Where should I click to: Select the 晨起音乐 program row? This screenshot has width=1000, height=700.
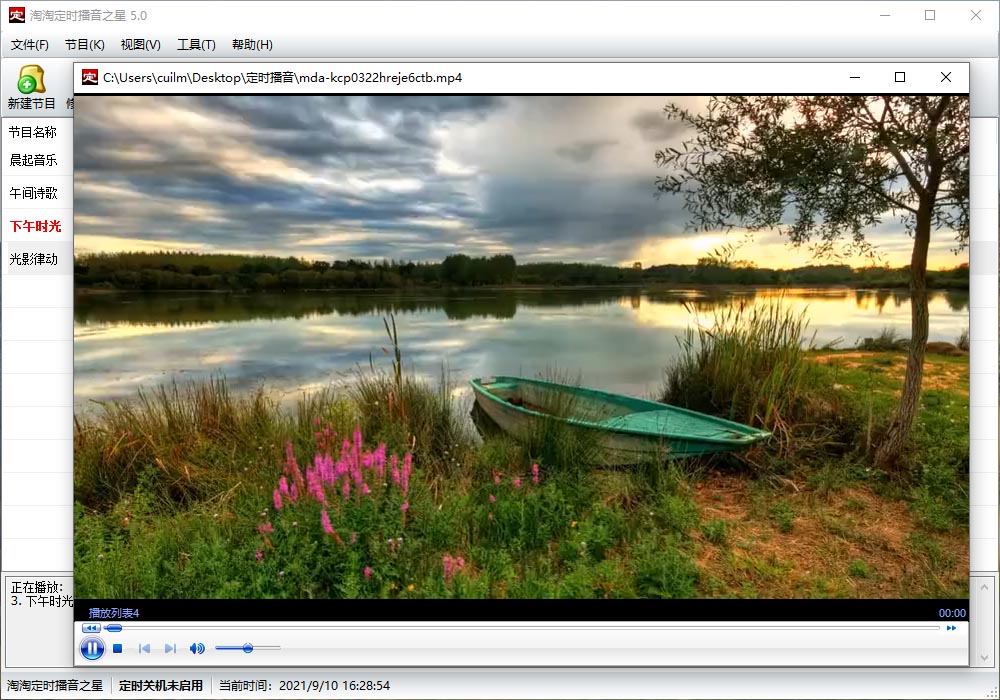(x=38, y=160)
